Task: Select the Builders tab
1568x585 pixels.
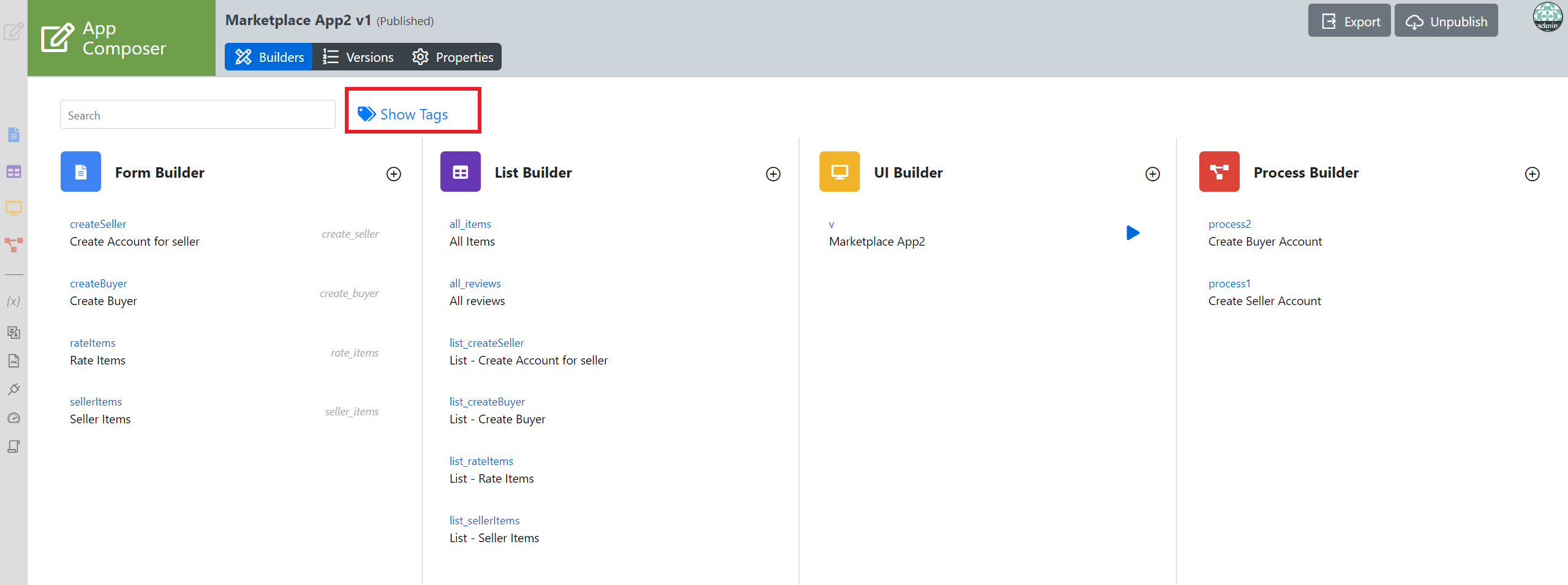Action: pos(269,57)
